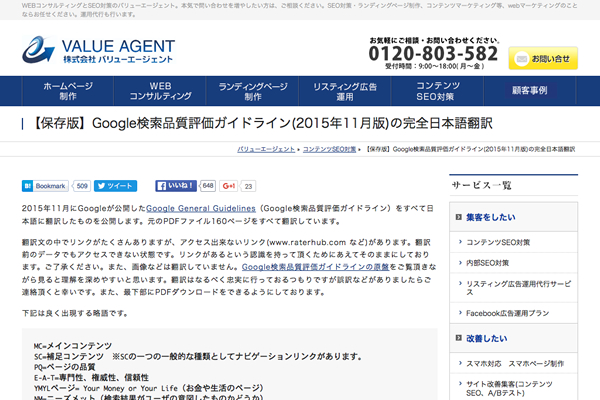Click the YMYLページ abbreviation line
Image resolution: width=600 pixels, height=400 pixels.
pyautogui.click(x=148, y=388)
